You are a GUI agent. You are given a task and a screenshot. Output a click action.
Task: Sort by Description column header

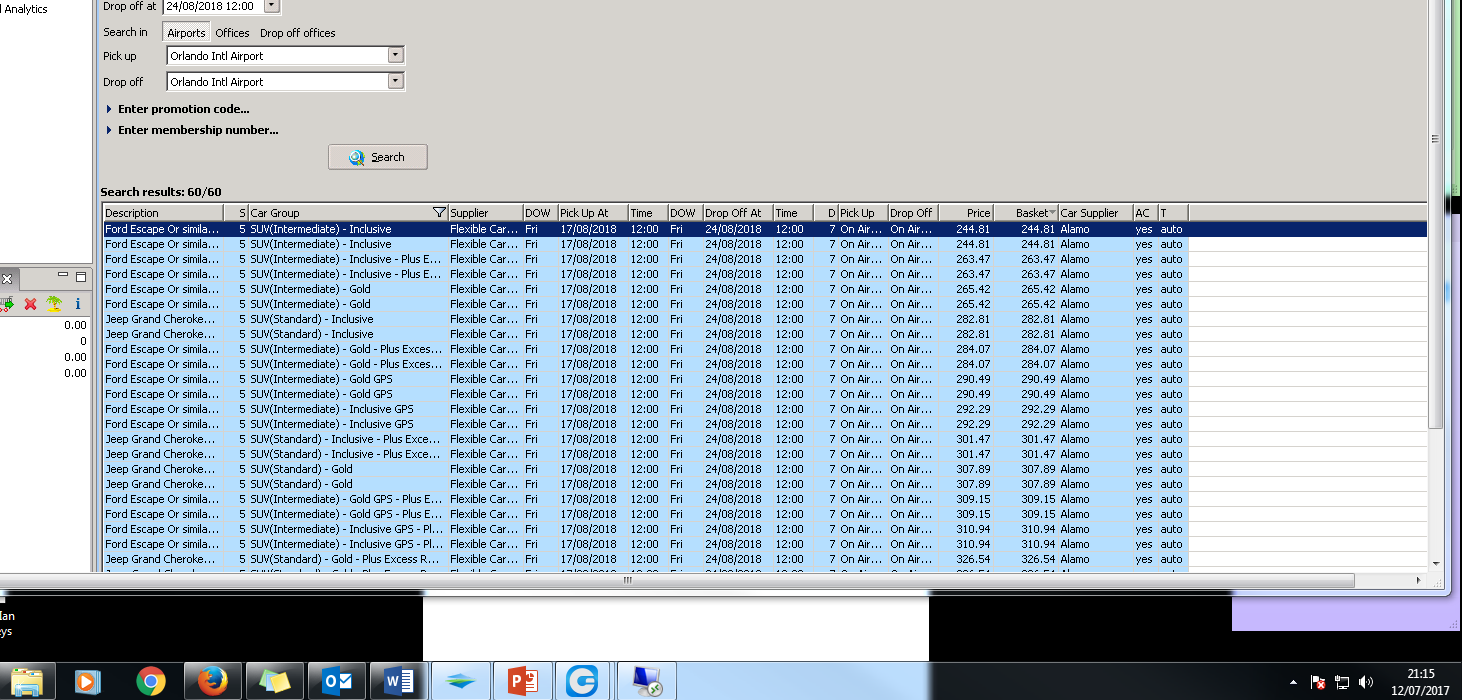point(163,213)
